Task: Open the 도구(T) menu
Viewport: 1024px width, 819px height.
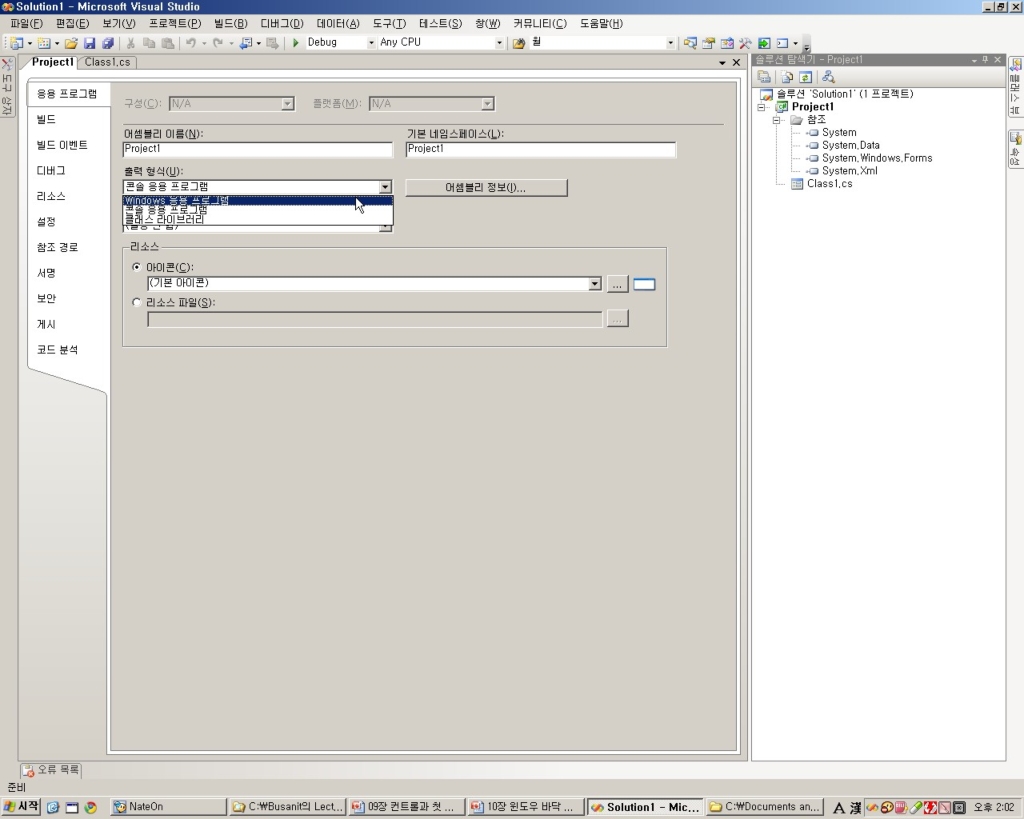Action: click(x=389, y=24)
